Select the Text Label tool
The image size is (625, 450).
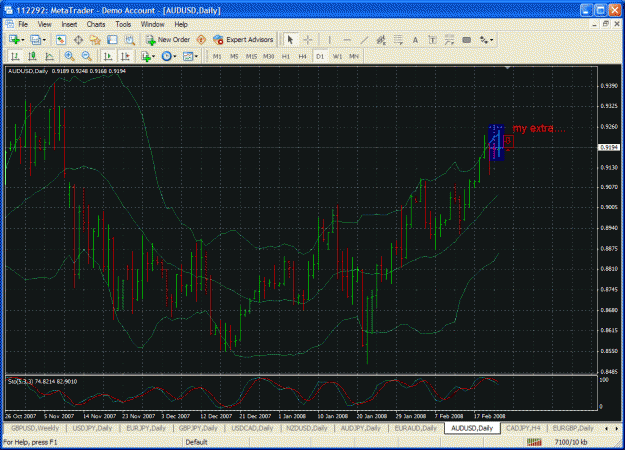click(x=432, y=39)
